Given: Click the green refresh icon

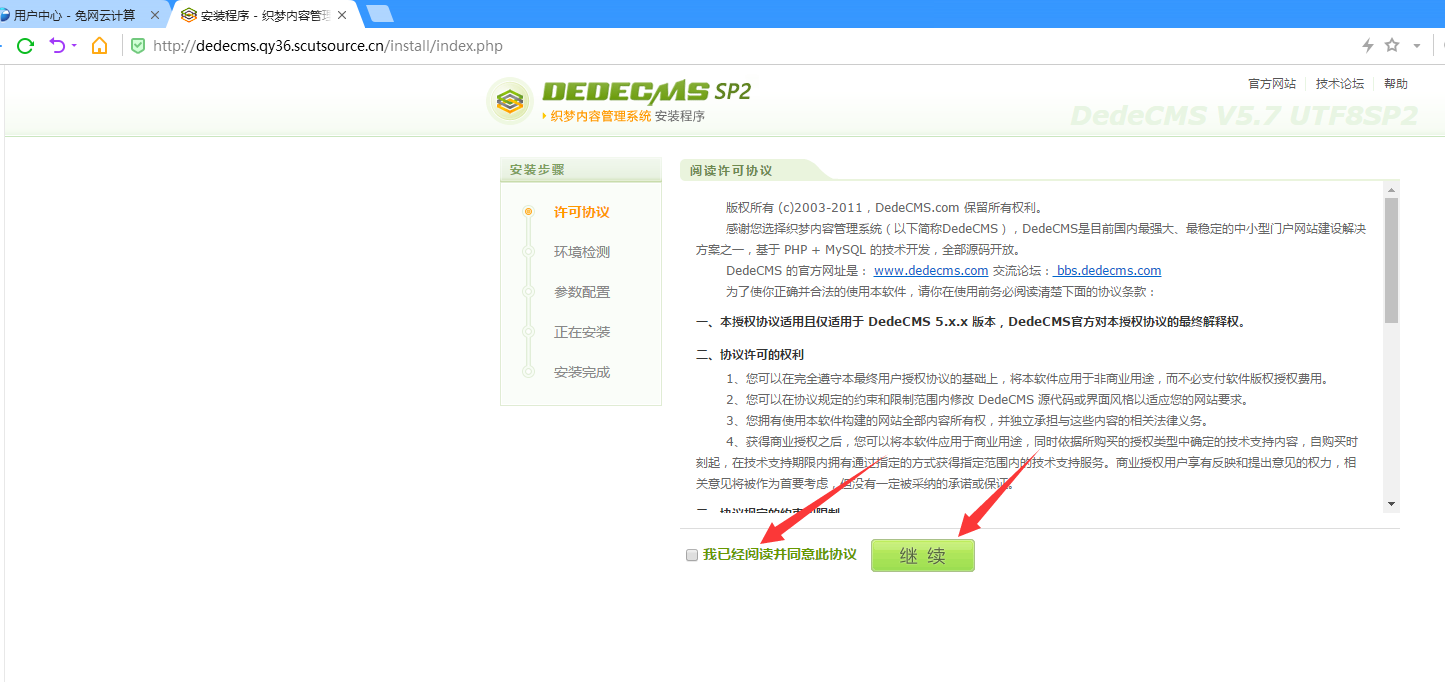Looking at the screenshot, I should pyautogui.click(x=24, y=45).
